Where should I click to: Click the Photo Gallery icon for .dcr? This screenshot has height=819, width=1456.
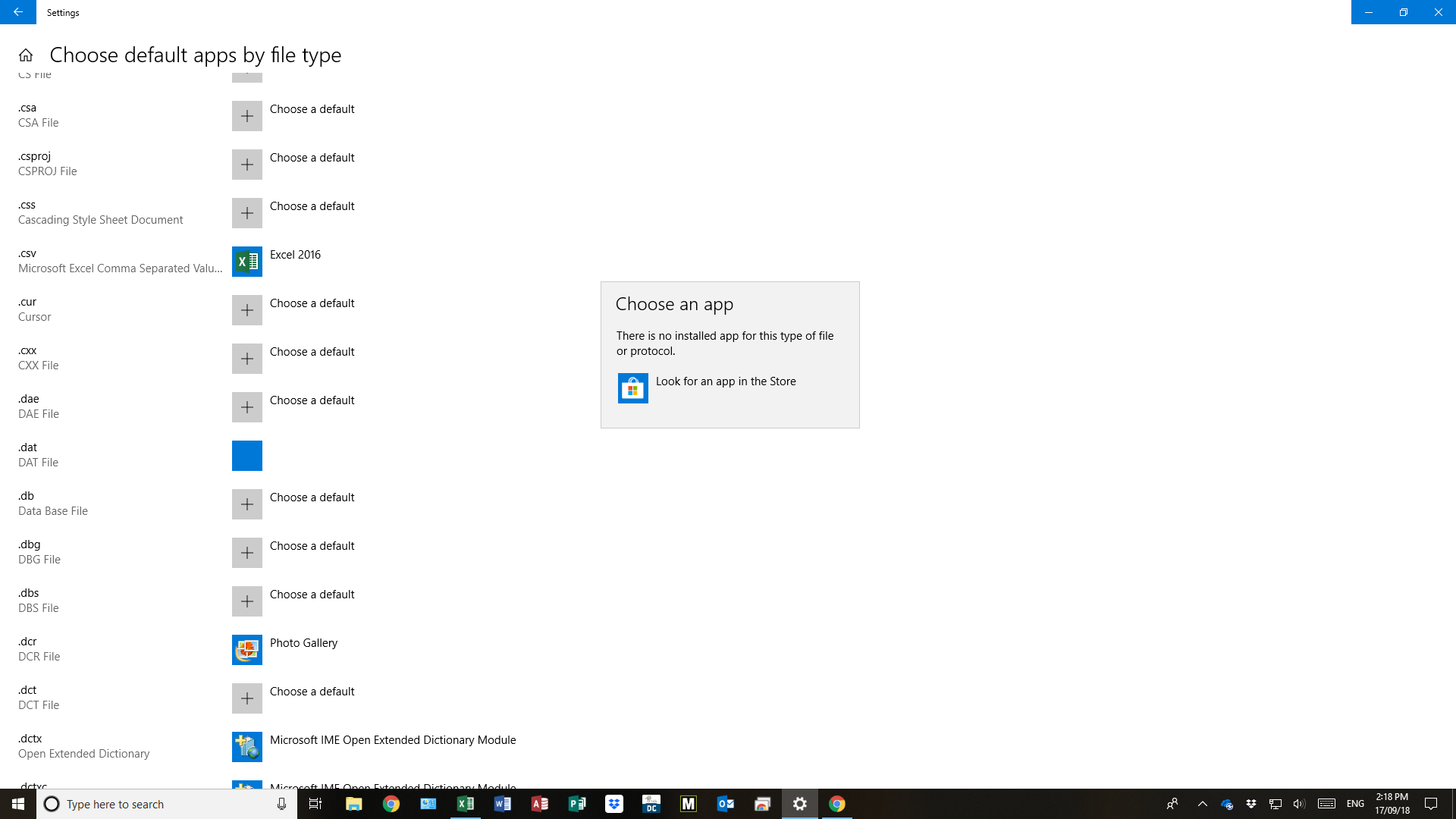(247, 650)
